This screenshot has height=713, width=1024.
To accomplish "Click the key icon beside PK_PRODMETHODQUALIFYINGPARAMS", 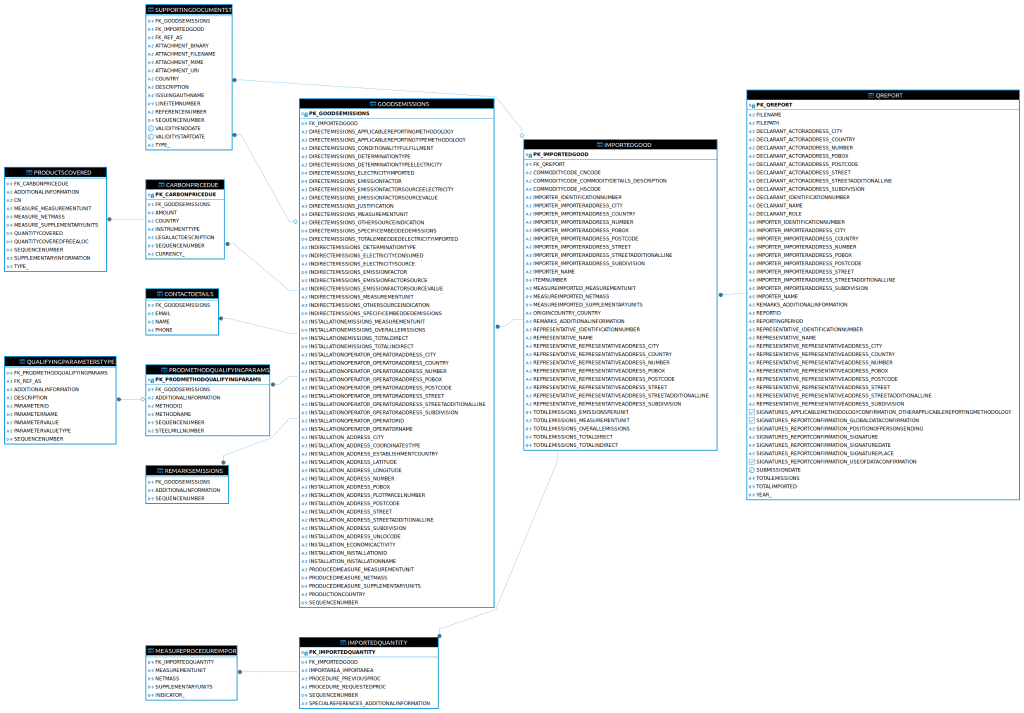I will pos(150,381).
